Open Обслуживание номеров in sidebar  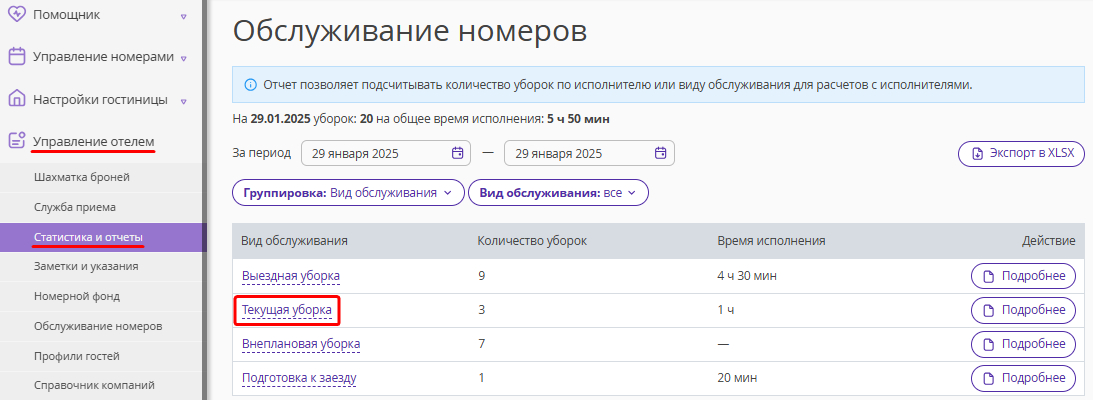[98, 326]
